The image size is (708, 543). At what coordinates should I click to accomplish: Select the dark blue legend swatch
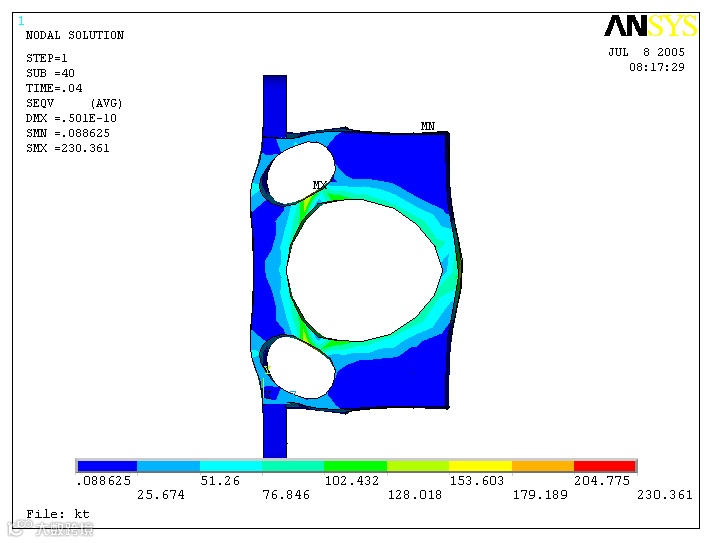[x=107, y=466]
